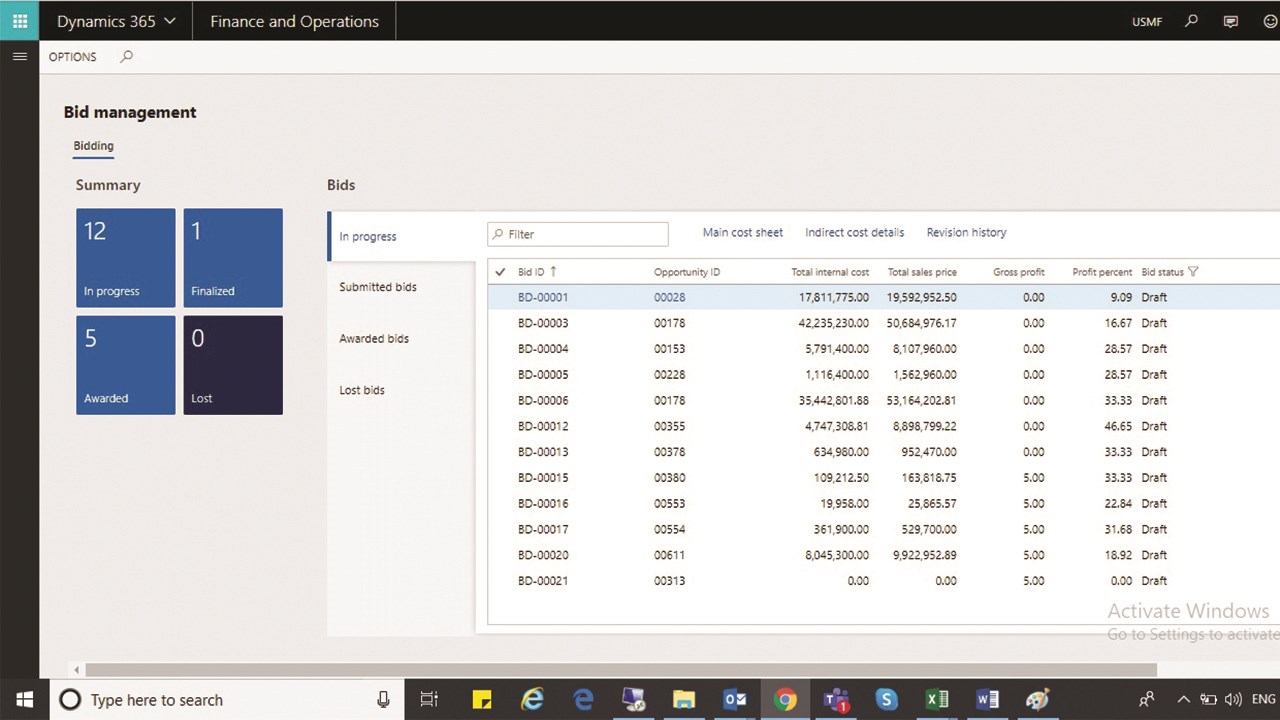Screen dimensions: 1280x720
Task: Open Excel from taskbar
Action: click(937, 700)
